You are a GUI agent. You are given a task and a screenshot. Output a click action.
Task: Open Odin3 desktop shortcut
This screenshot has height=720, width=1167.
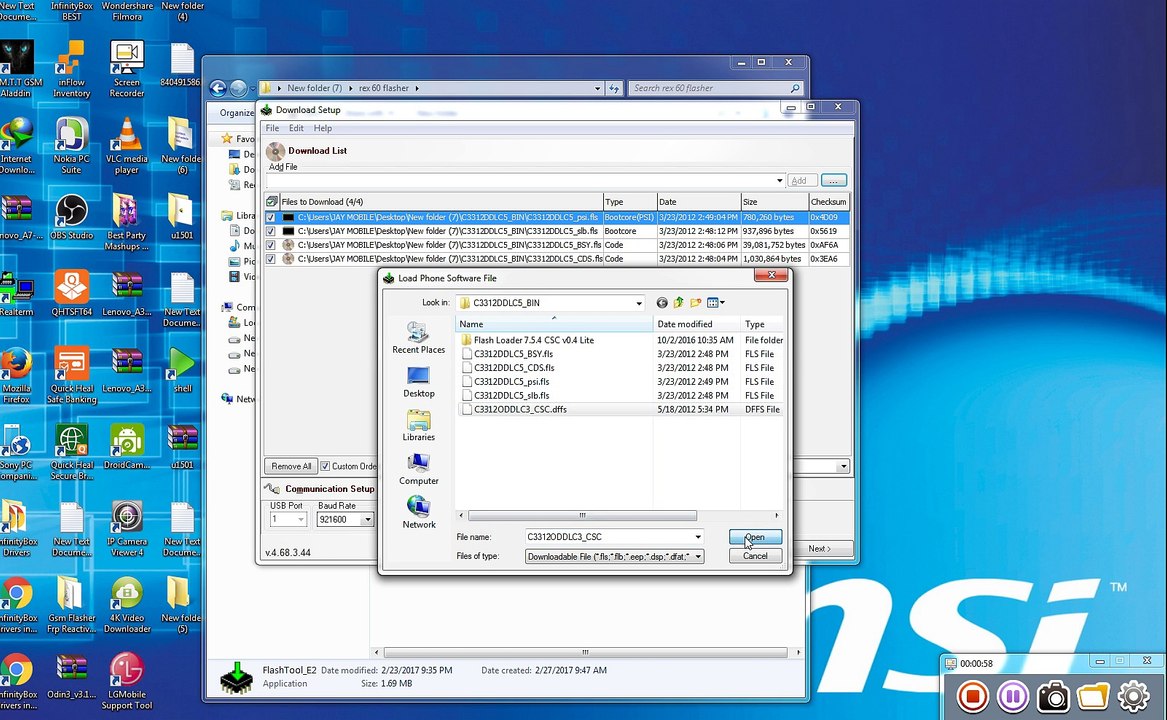[x=71, y=677]
